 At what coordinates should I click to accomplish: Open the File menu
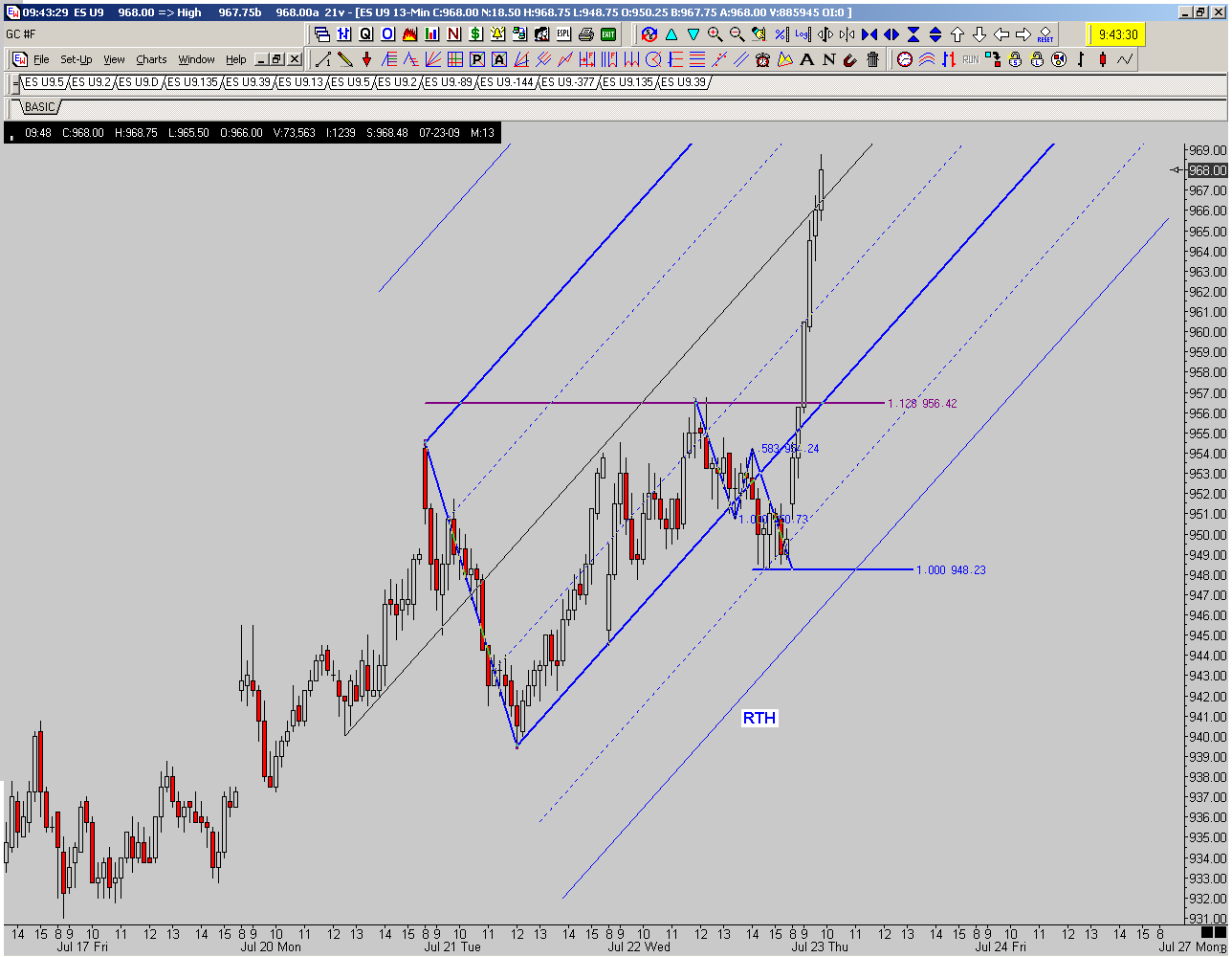(x=41, y=59)
